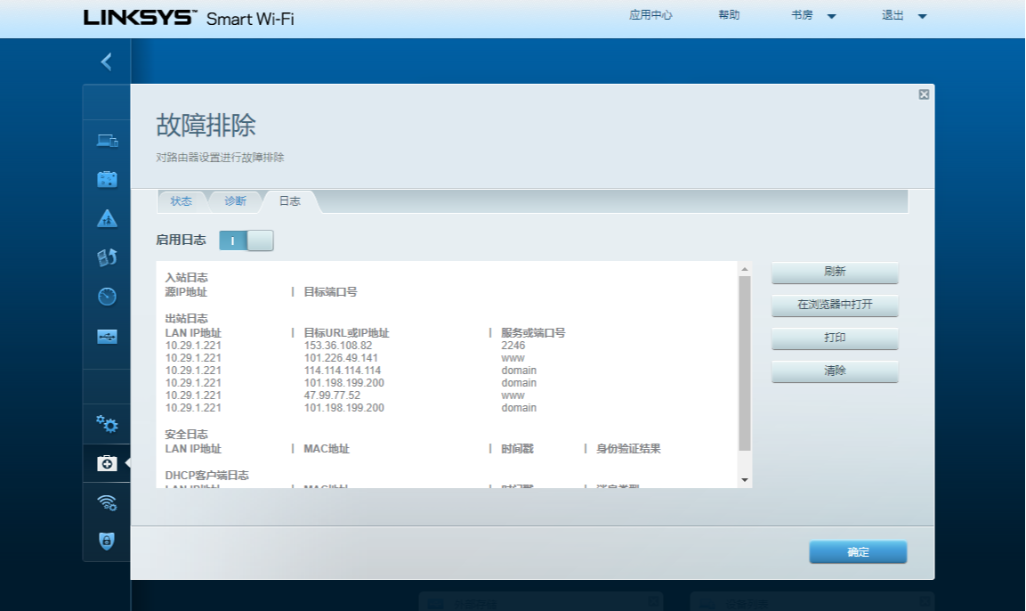
Task: Open the connectivity gears icon
Action: [x=107, y=424]
